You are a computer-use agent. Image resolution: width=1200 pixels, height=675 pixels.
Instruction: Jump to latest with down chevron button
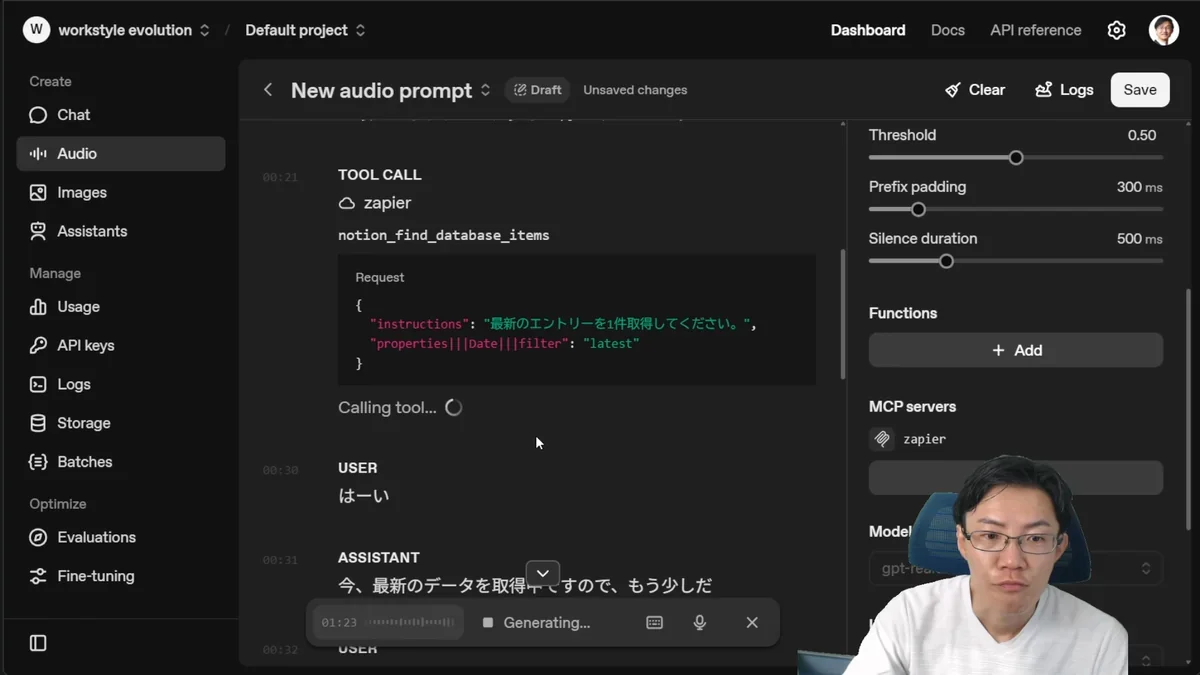(x=543, y=573)
